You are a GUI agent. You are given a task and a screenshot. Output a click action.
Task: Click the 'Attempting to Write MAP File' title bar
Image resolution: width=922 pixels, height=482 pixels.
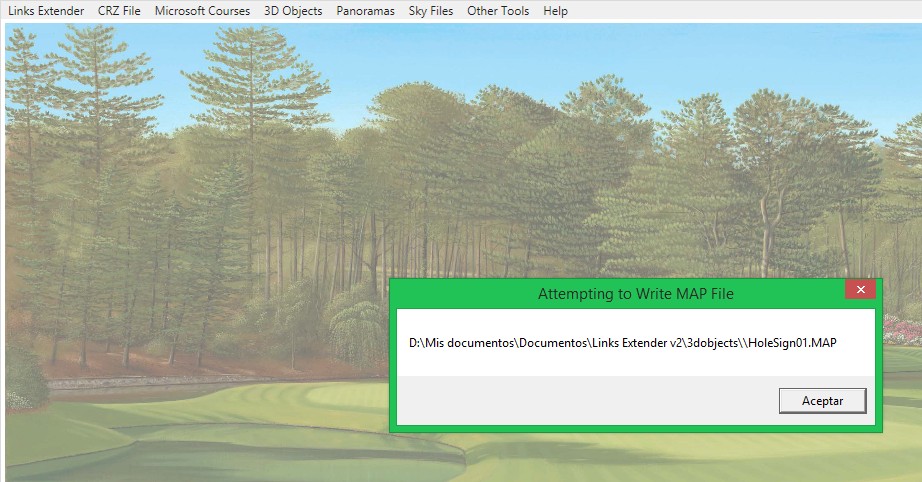coord(635,294)
